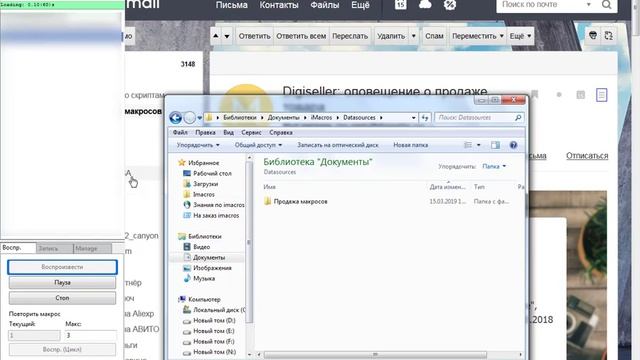Open the Удалить dropdown arrow

tap(413, 36)
